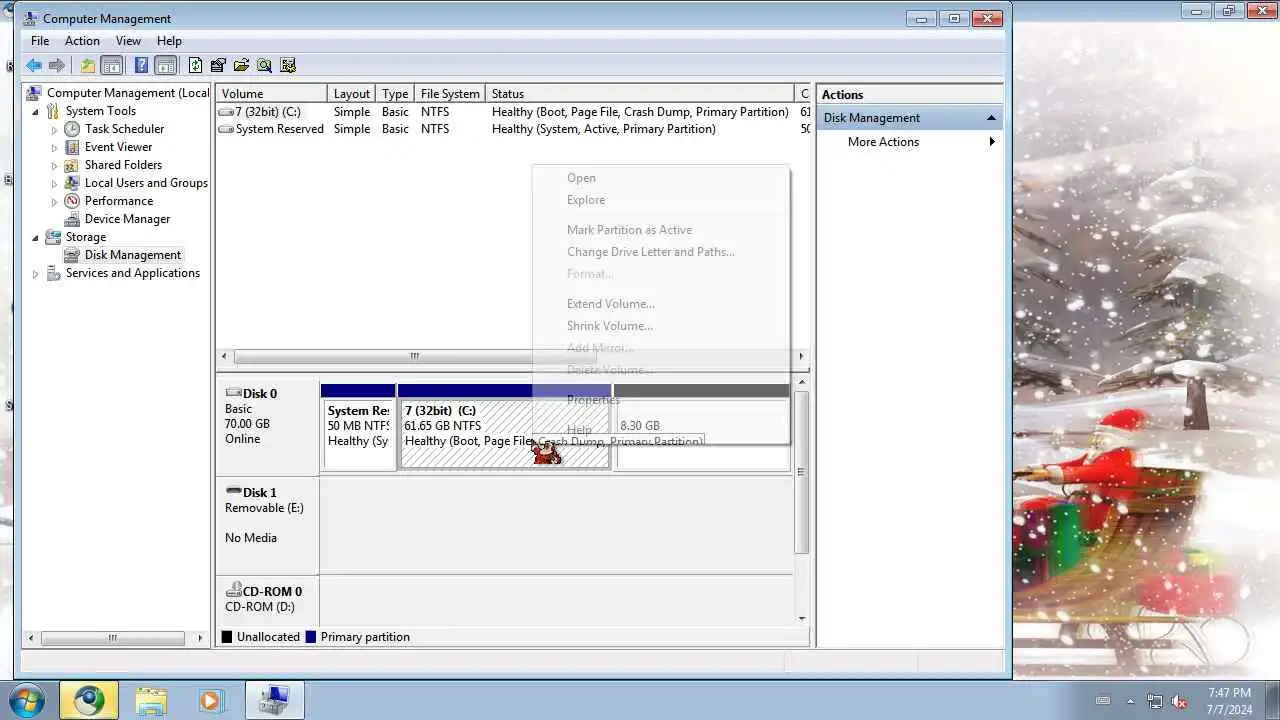Sort by the Layout column header
This screenshot has height=720, width=1280.
[352, 94]
